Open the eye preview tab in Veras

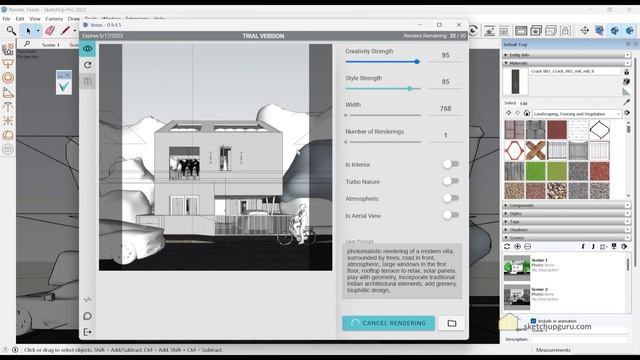[x=87, y=49]
